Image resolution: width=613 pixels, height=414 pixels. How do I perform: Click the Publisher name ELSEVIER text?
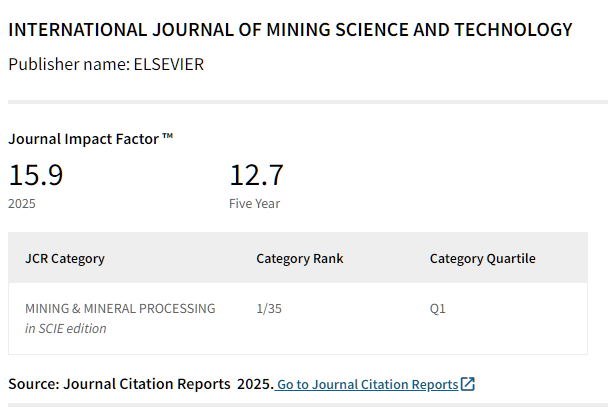106,65
